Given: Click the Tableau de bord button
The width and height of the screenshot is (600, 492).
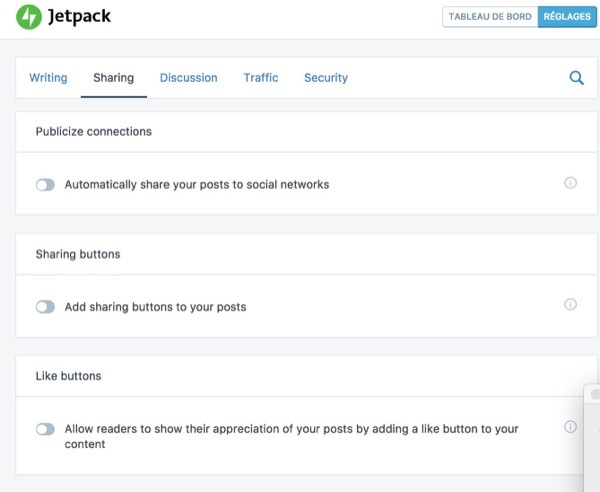Looking at the screenshot, I should (x=490, y=17).
